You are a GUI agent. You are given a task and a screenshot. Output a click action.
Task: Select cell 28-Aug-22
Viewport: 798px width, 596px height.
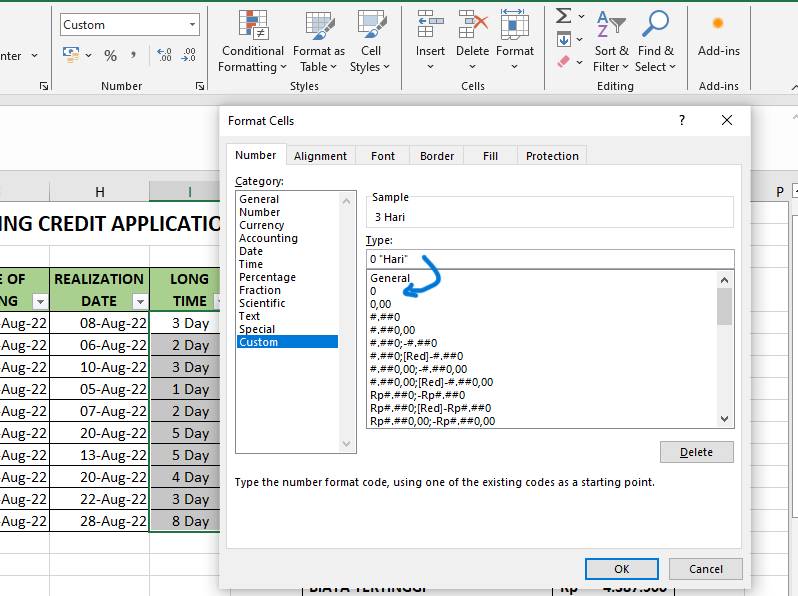click(99, 521)
